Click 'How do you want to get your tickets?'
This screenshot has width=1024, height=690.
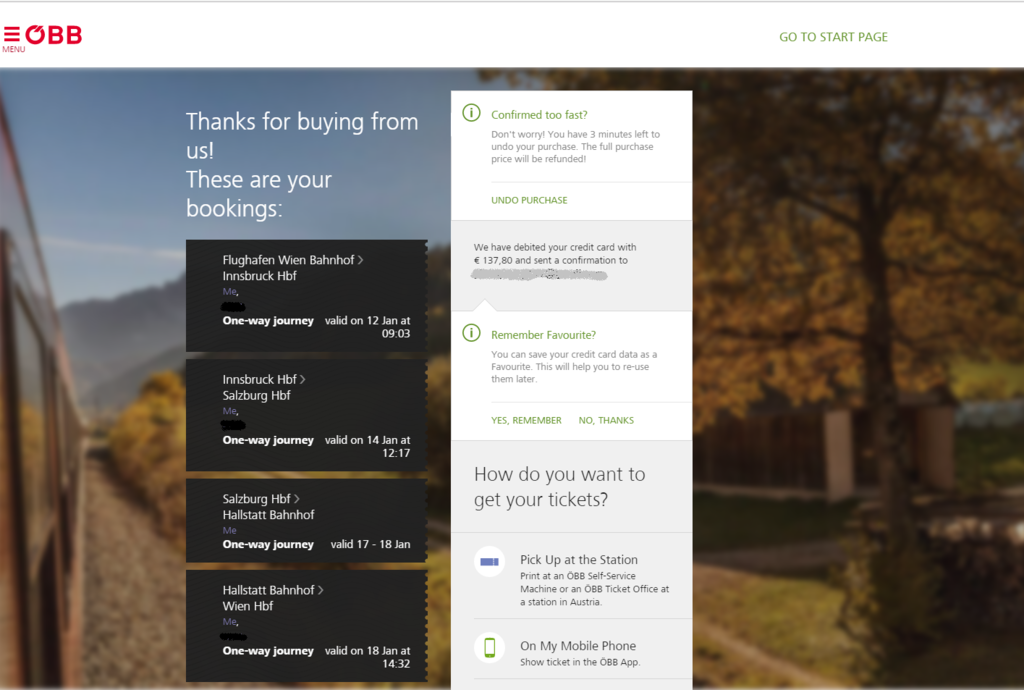pyautogui.click(x=560, y=486)
